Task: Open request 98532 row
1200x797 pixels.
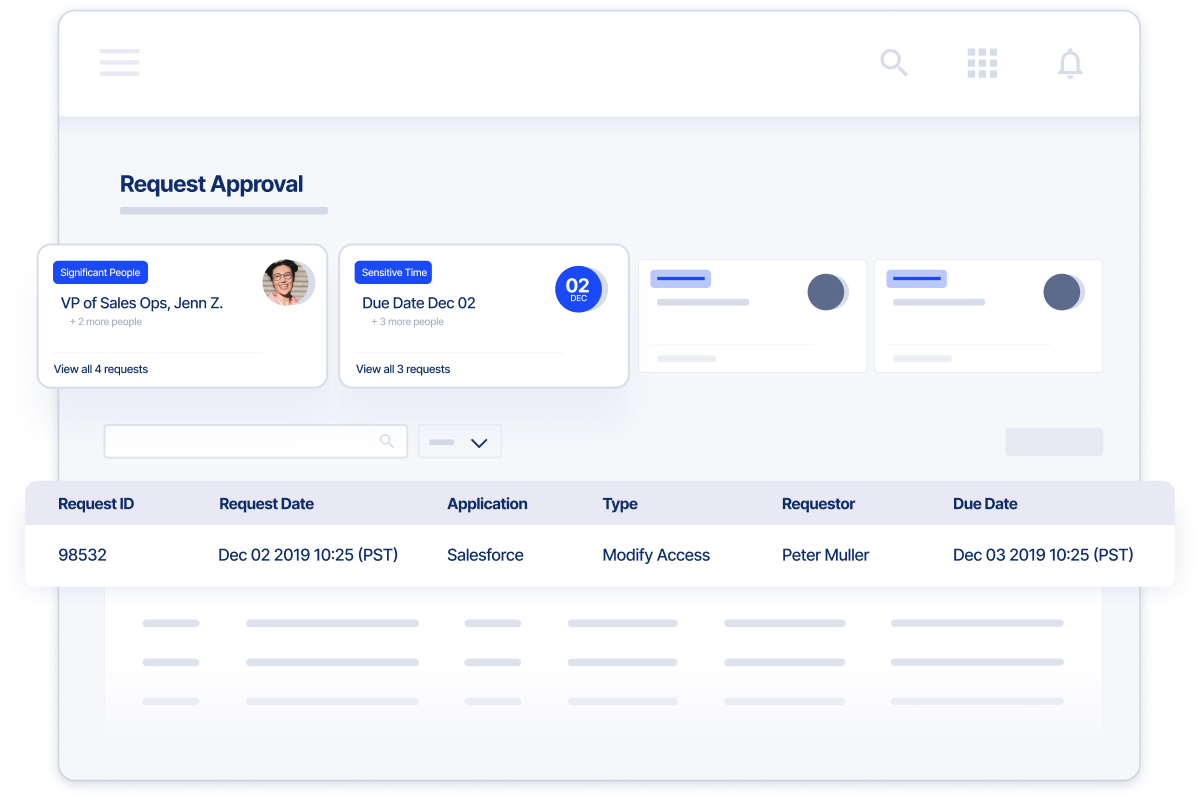Action: (82, 555)
